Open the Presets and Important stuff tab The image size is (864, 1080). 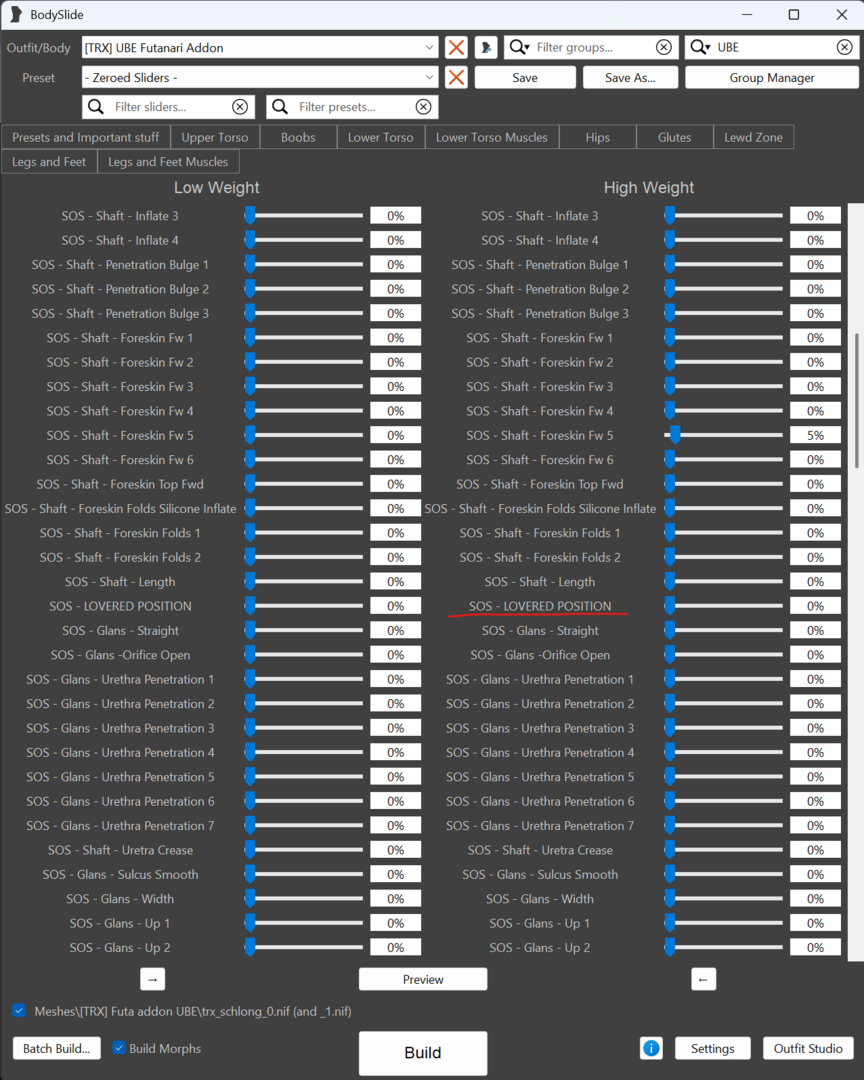pyautogui.click(x=85, y=137)
